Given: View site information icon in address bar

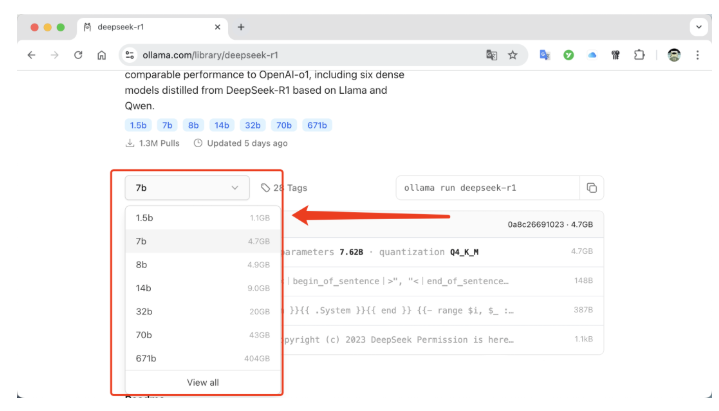Looking at the screenshot, I should (130, 55).
